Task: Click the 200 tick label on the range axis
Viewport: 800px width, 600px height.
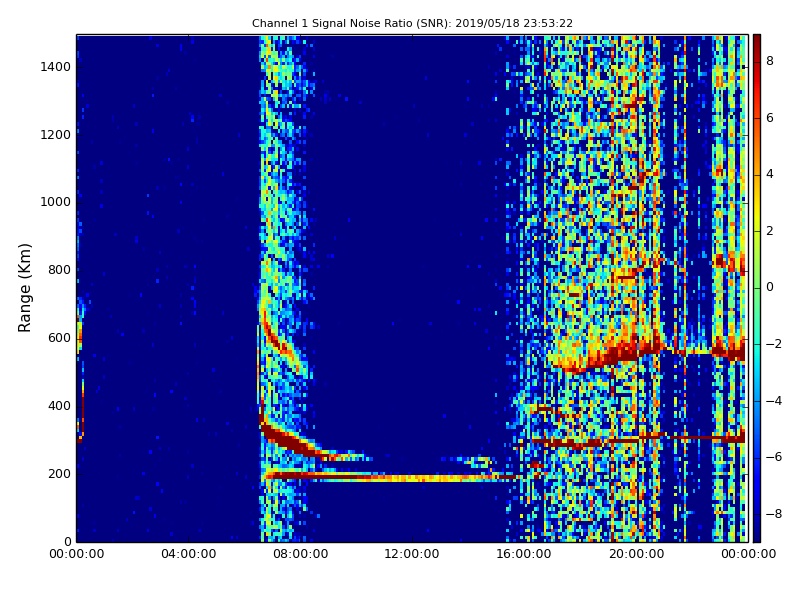Action: point(59,473)
